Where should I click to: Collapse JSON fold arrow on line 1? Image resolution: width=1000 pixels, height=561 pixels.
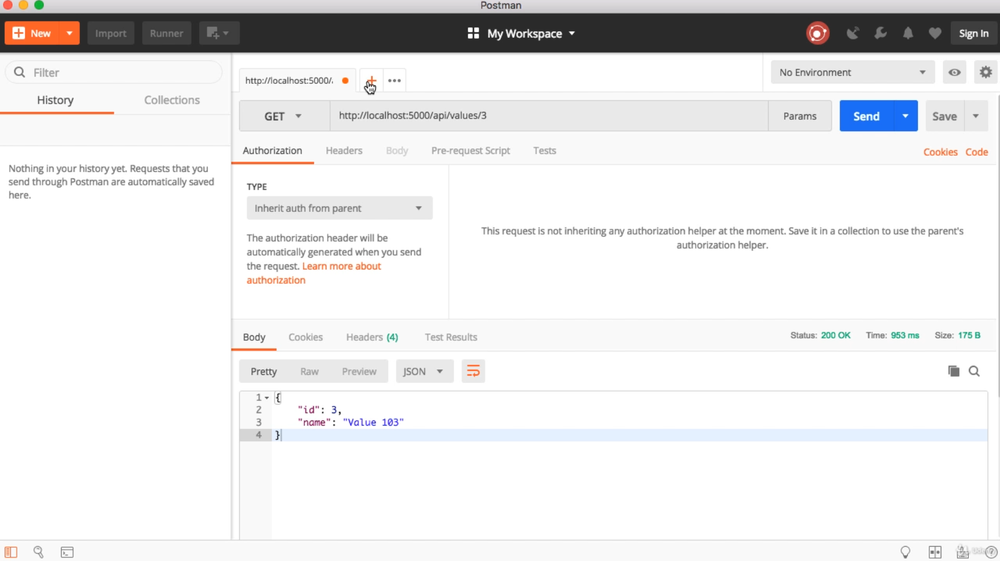coord(267,398)
